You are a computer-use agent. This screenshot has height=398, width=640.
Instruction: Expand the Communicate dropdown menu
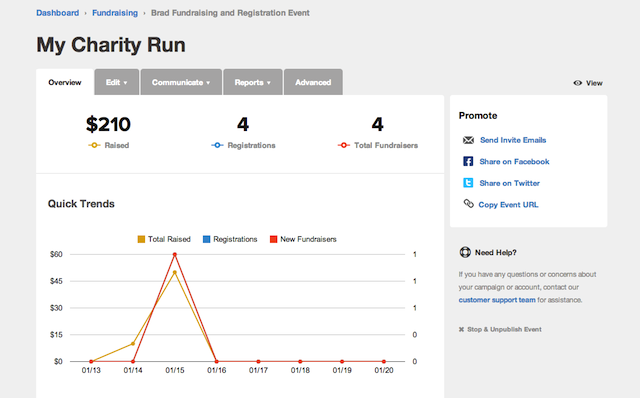pyautogui.click(x=181, y=82)
